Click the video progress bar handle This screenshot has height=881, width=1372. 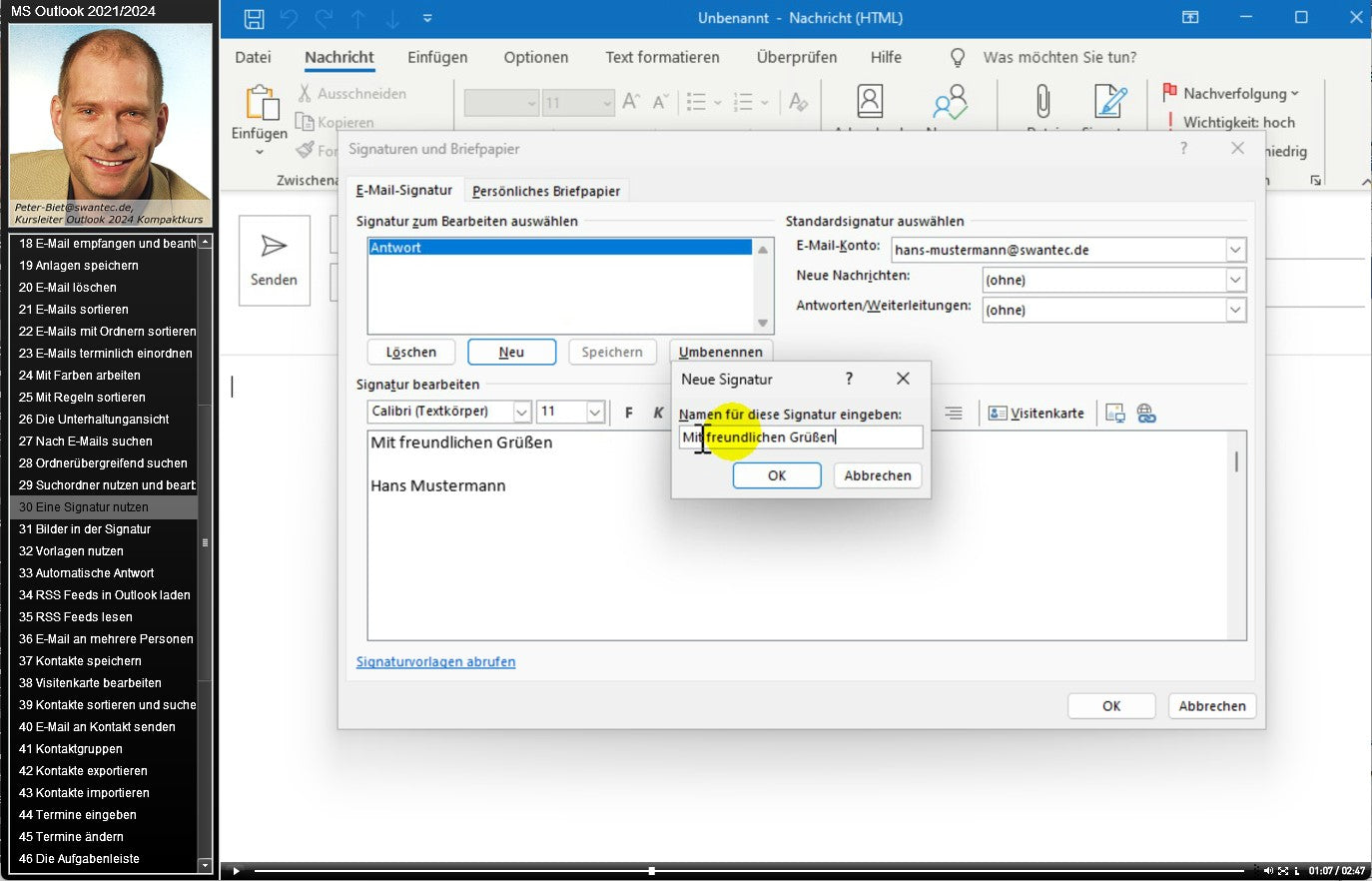click(651, 871)
